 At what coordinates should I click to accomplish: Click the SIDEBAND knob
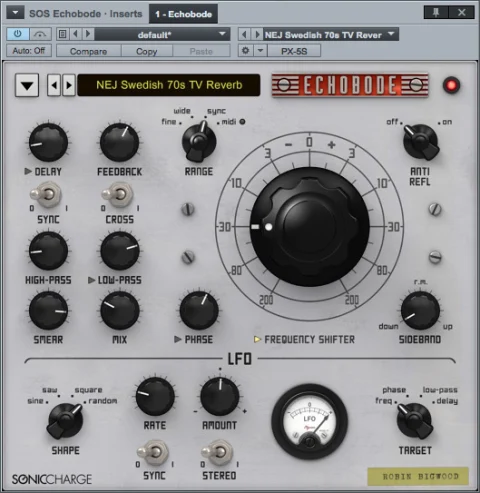[x=420, y=311]
